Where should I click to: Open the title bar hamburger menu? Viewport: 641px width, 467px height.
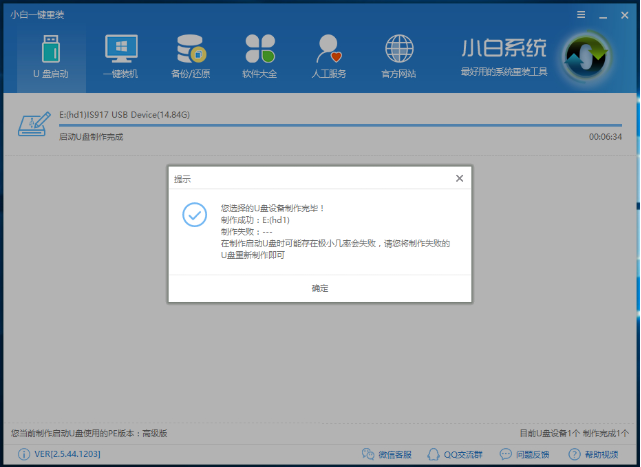pos(581,14)
